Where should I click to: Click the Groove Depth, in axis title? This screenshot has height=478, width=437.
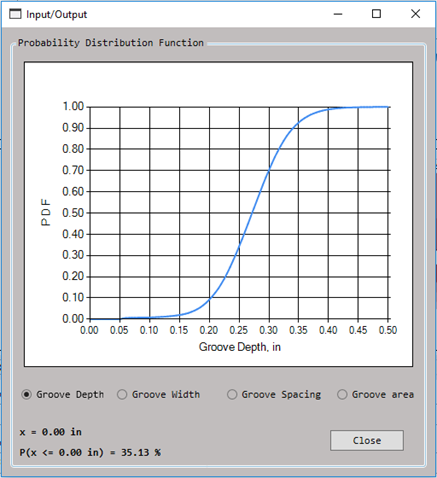point(240,347)
